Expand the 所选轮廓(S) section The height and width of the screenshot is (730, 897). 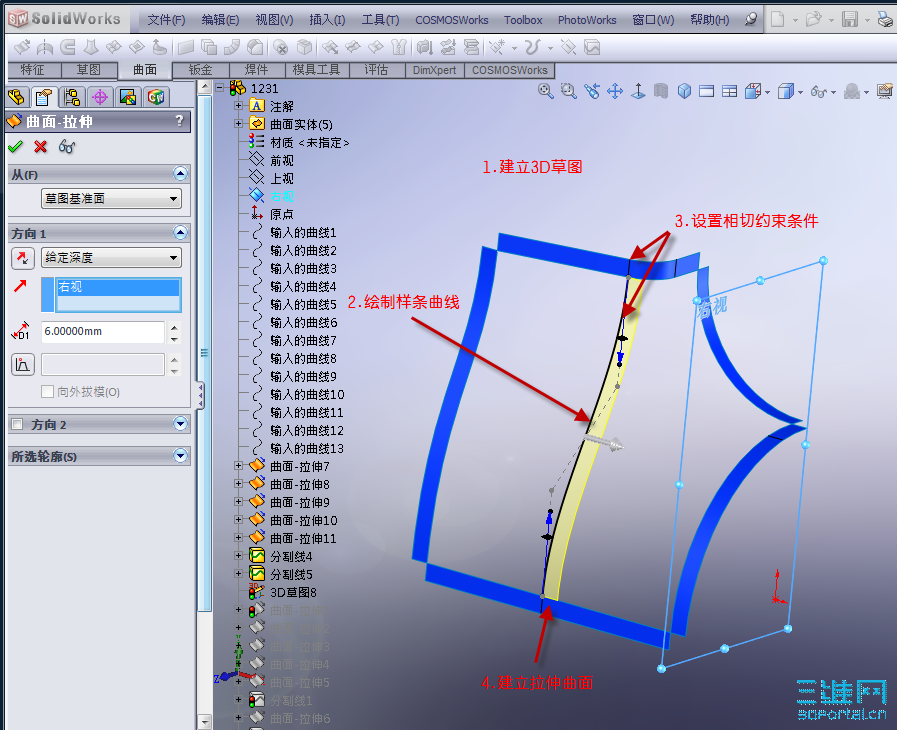tap(180, 455)
